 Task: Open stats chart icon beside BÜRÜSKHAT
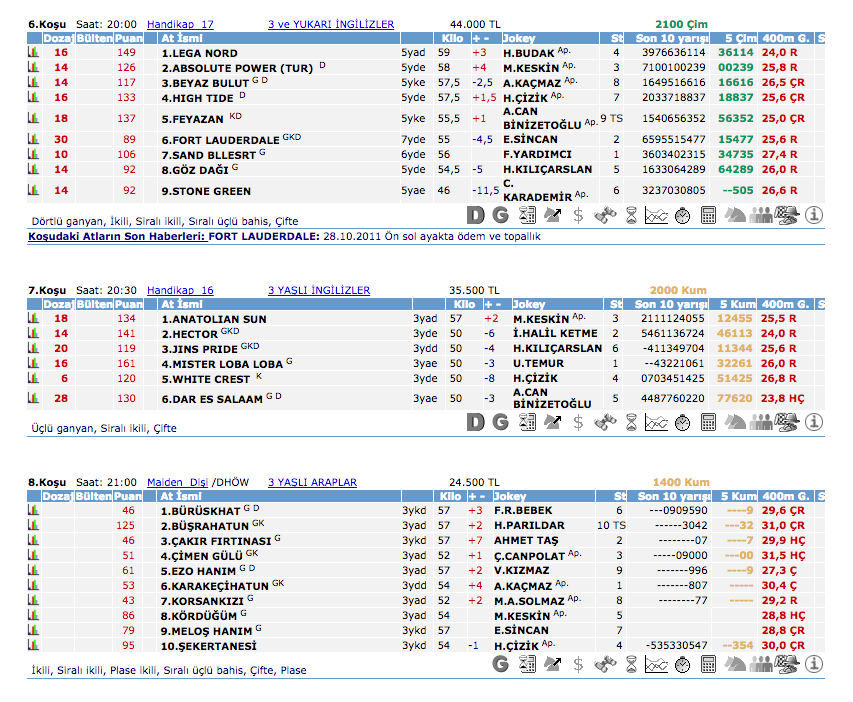pyautogui.click(x=33, y=510)
